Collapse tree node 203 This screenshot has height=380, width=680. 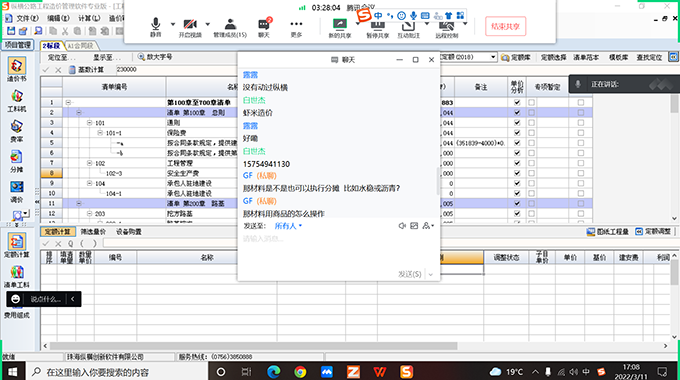pos(89,213)
